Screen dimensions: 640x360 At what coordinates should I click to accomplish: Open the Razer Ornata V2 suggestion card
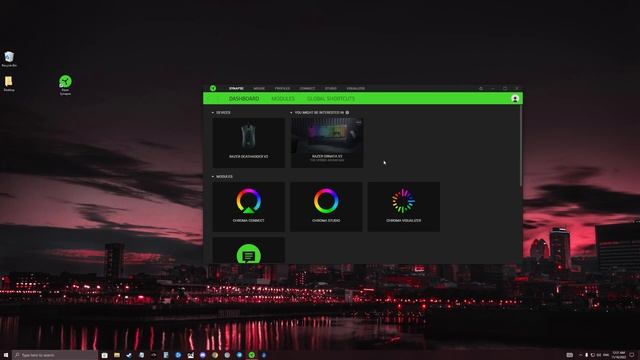tap(327, 143)
